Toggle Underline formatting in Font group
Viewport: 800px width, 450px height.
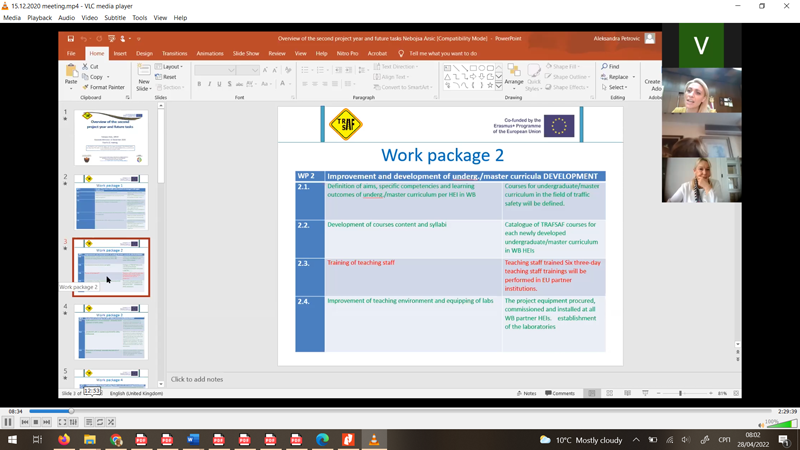click(219, 84)
